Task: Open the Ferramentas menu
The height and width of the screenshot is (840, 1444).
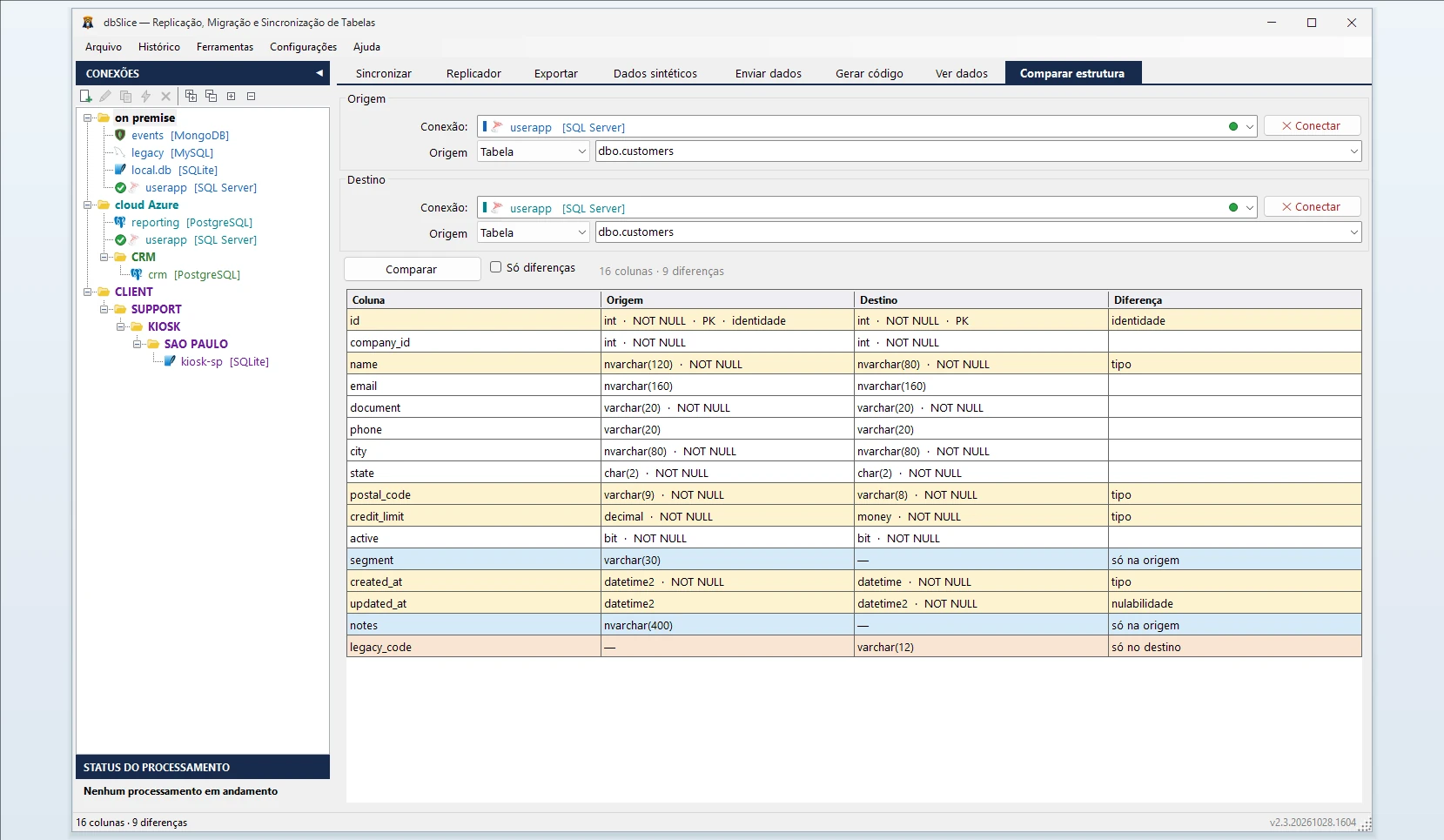Action: pos(225,47)
